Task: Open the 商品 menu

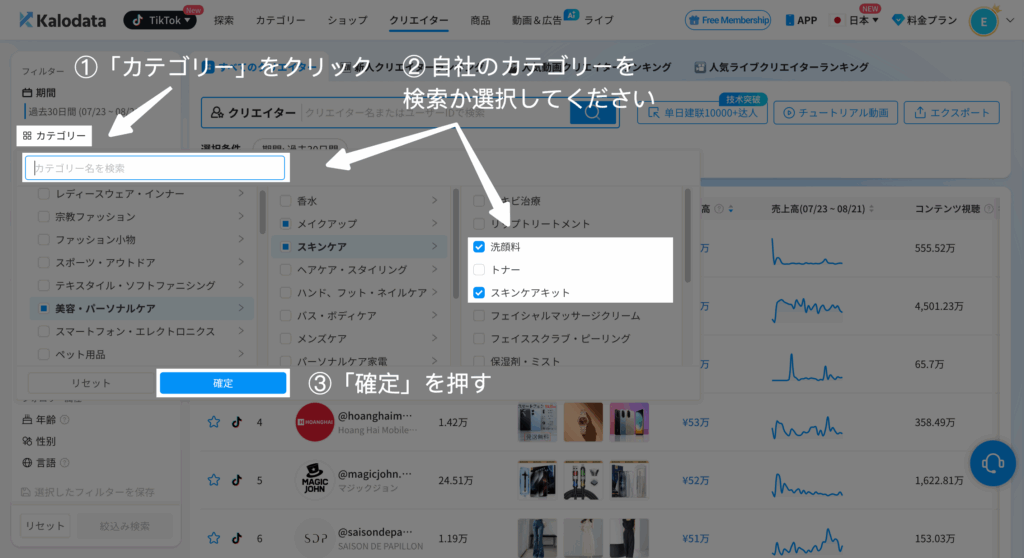Action: 480,20
